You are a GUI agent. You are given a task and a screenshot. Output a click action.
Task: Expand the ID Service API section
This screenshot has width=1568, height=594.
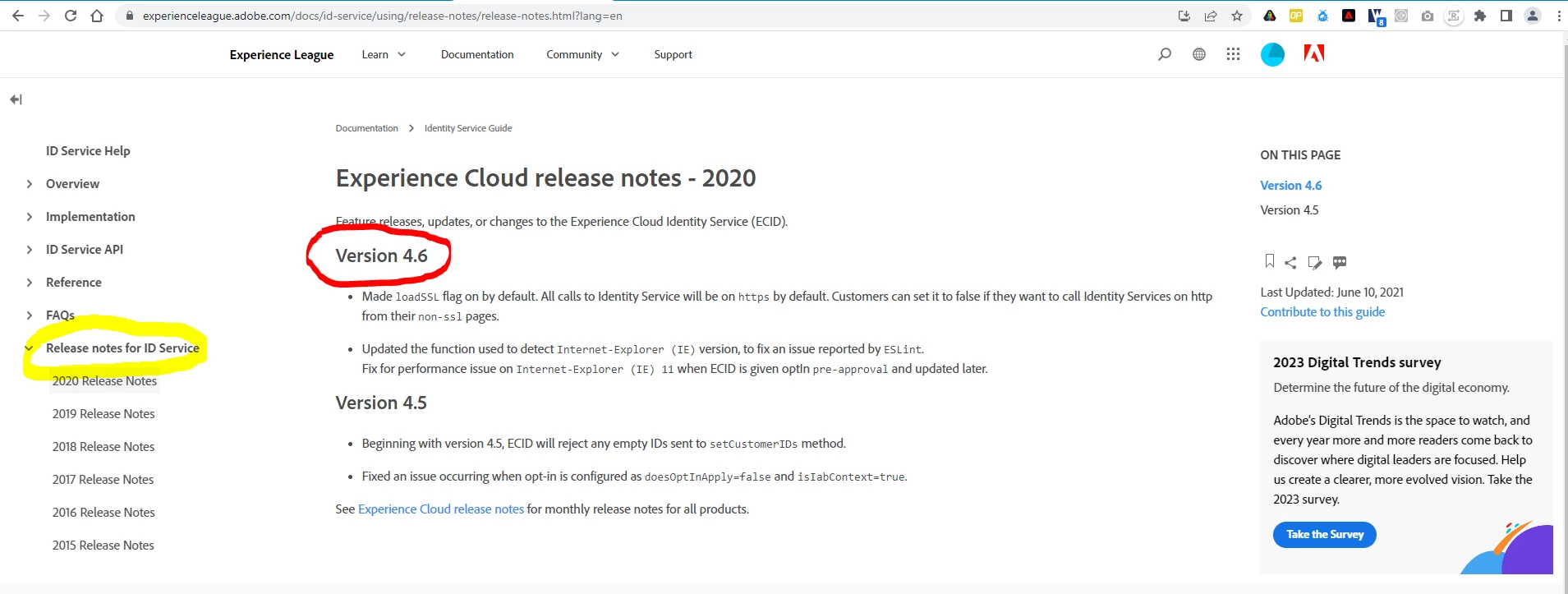pos(30,250)
